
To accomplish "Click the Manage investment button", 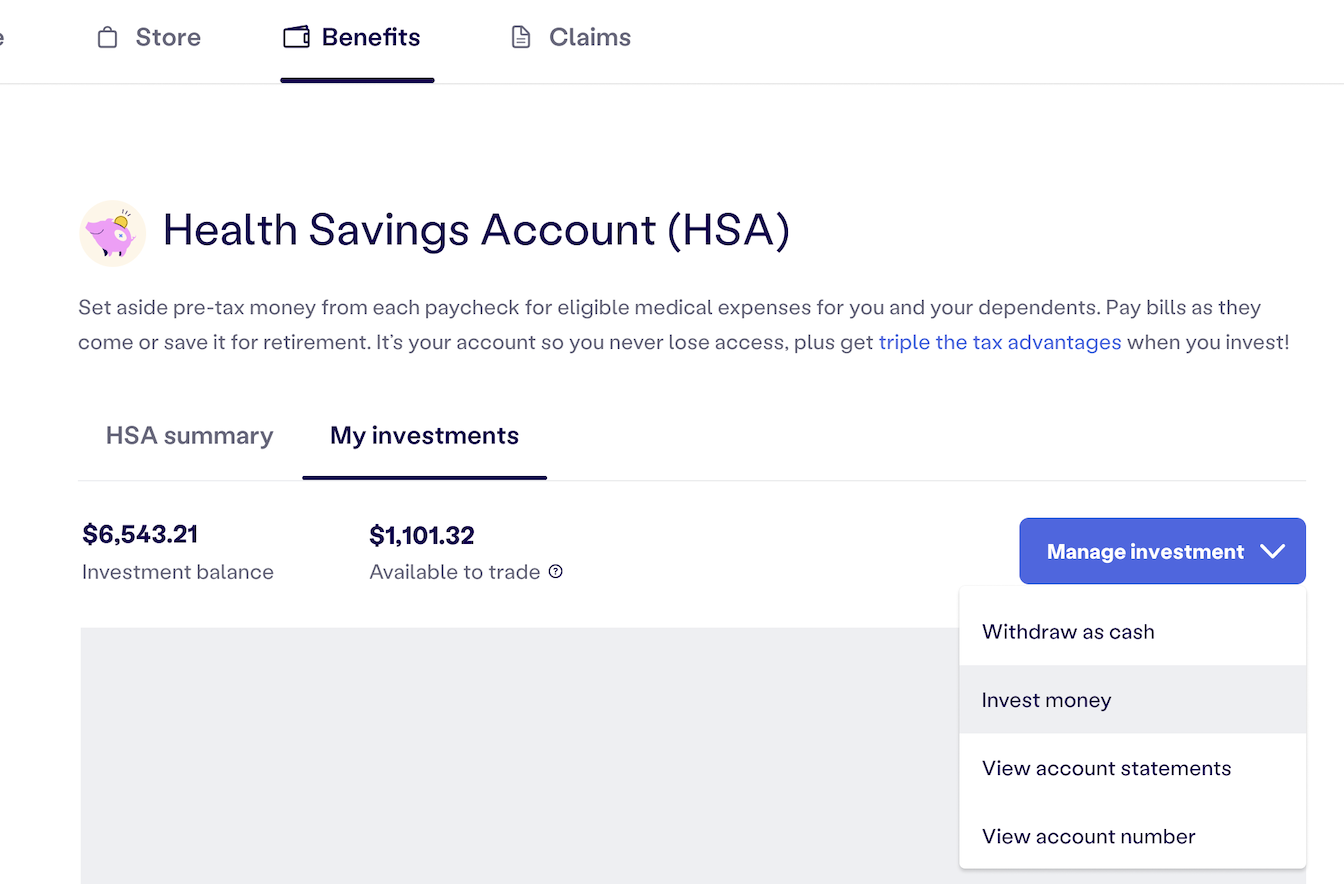I will tap(1162, 551).
